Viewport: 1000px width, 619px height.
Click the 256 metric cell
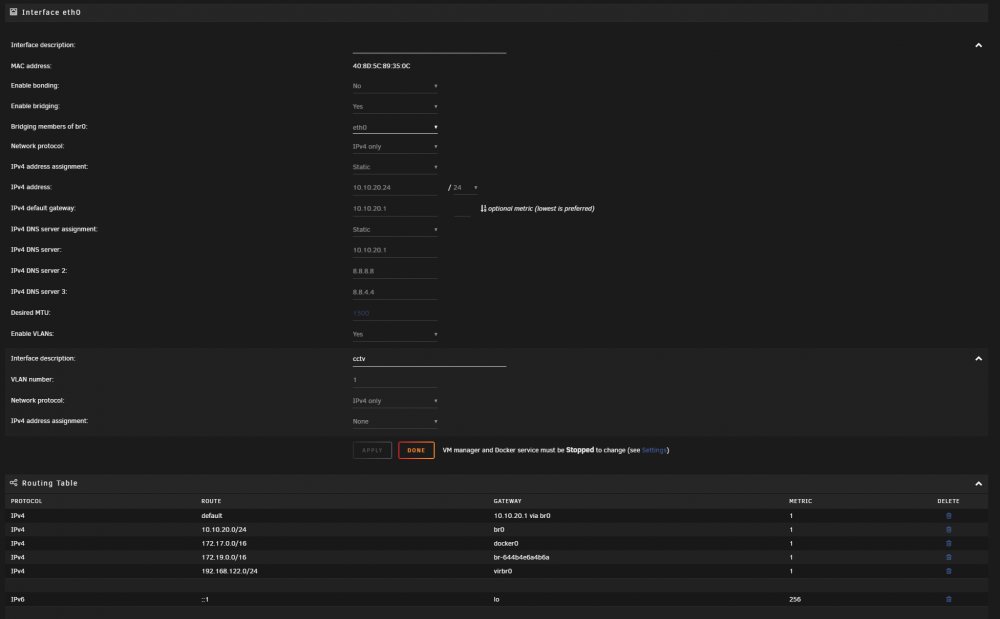point(795,599)
